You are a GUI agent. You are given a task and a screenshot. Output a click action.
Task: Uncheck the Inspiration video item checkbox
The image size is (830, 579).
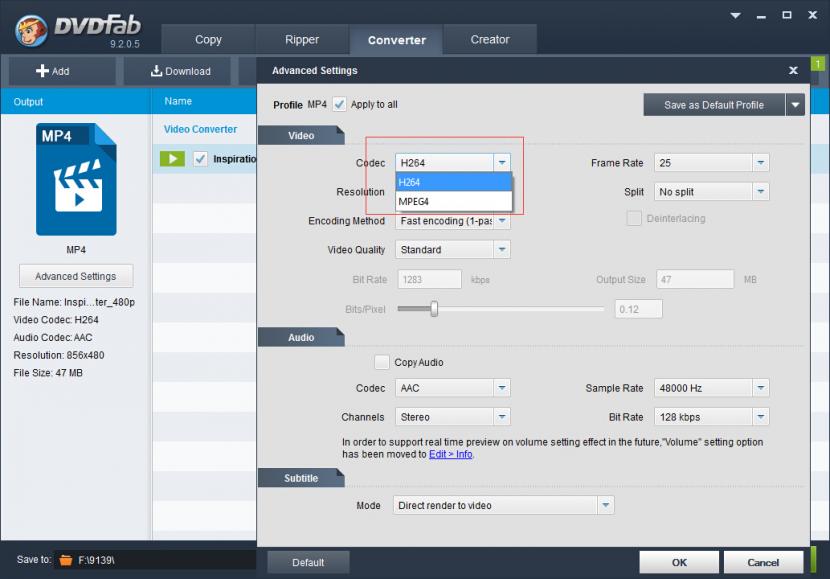click(x=200, y=159)
